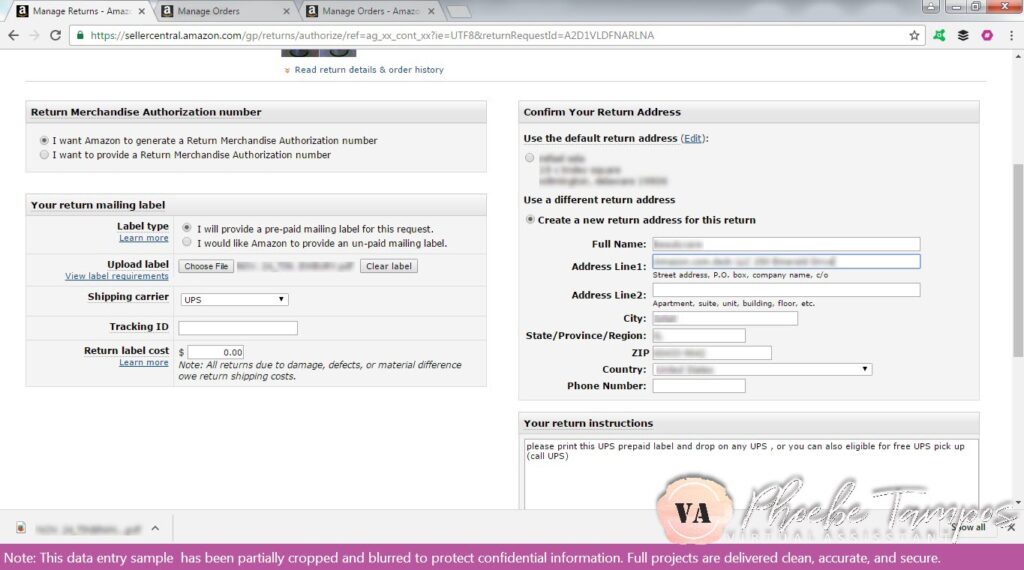Select provide own RMA number option
1024x570 pixels.
44,155
